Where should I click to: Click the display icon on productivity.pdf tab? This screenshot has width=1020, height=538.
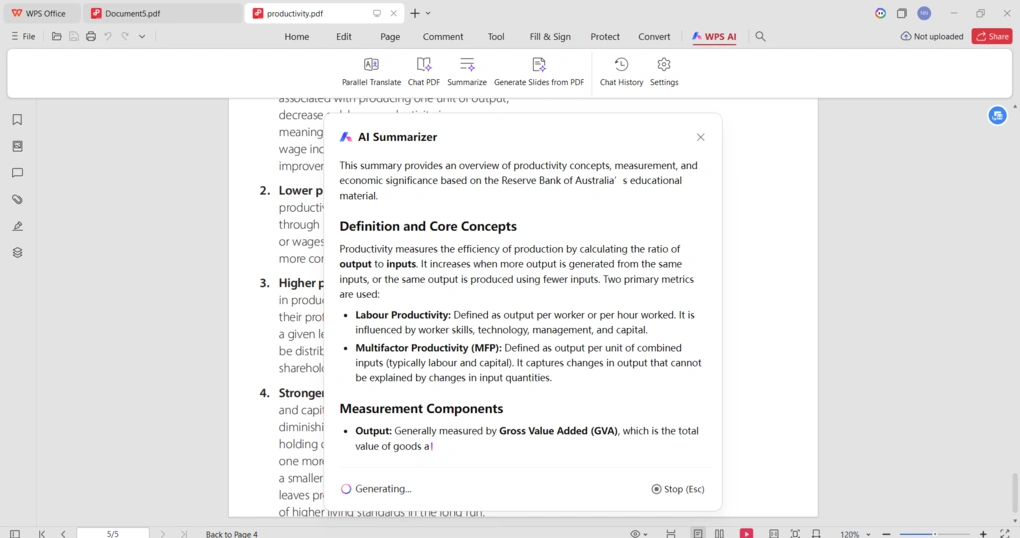click(377, 13)
